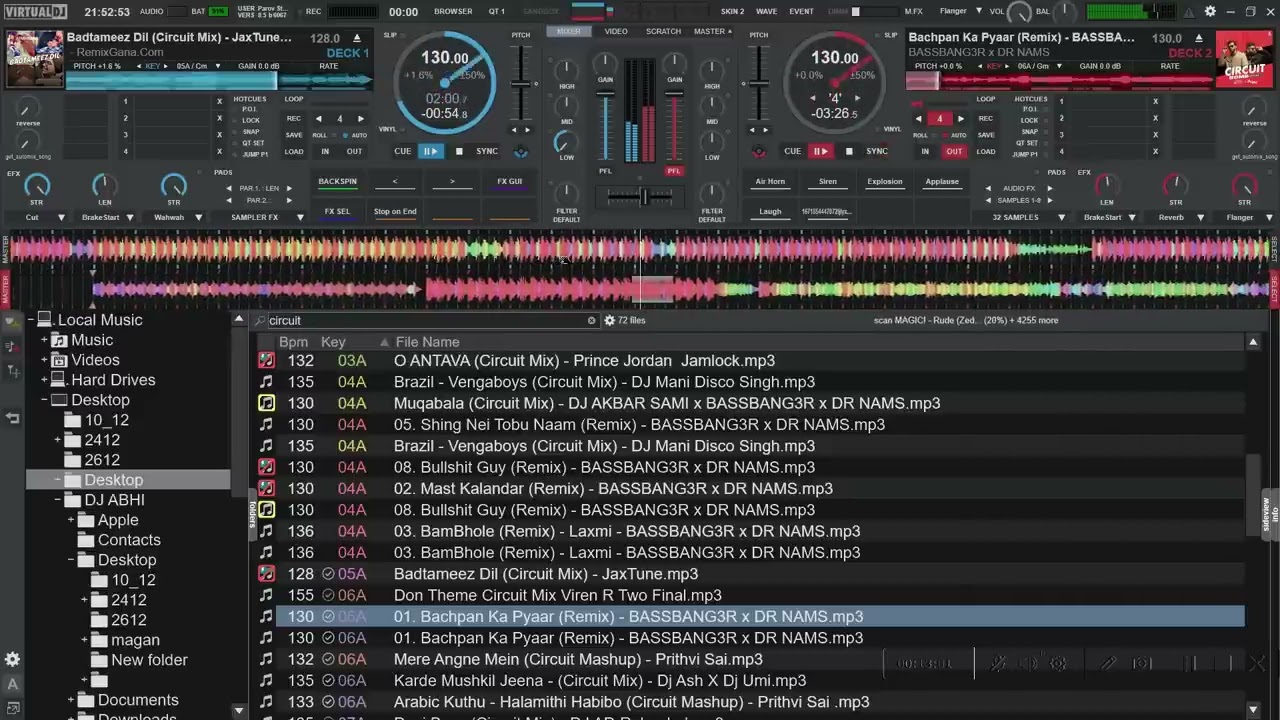Clear the circuit search with the X icon
The image size is (1280, 720).
click(x=591, y=321)
